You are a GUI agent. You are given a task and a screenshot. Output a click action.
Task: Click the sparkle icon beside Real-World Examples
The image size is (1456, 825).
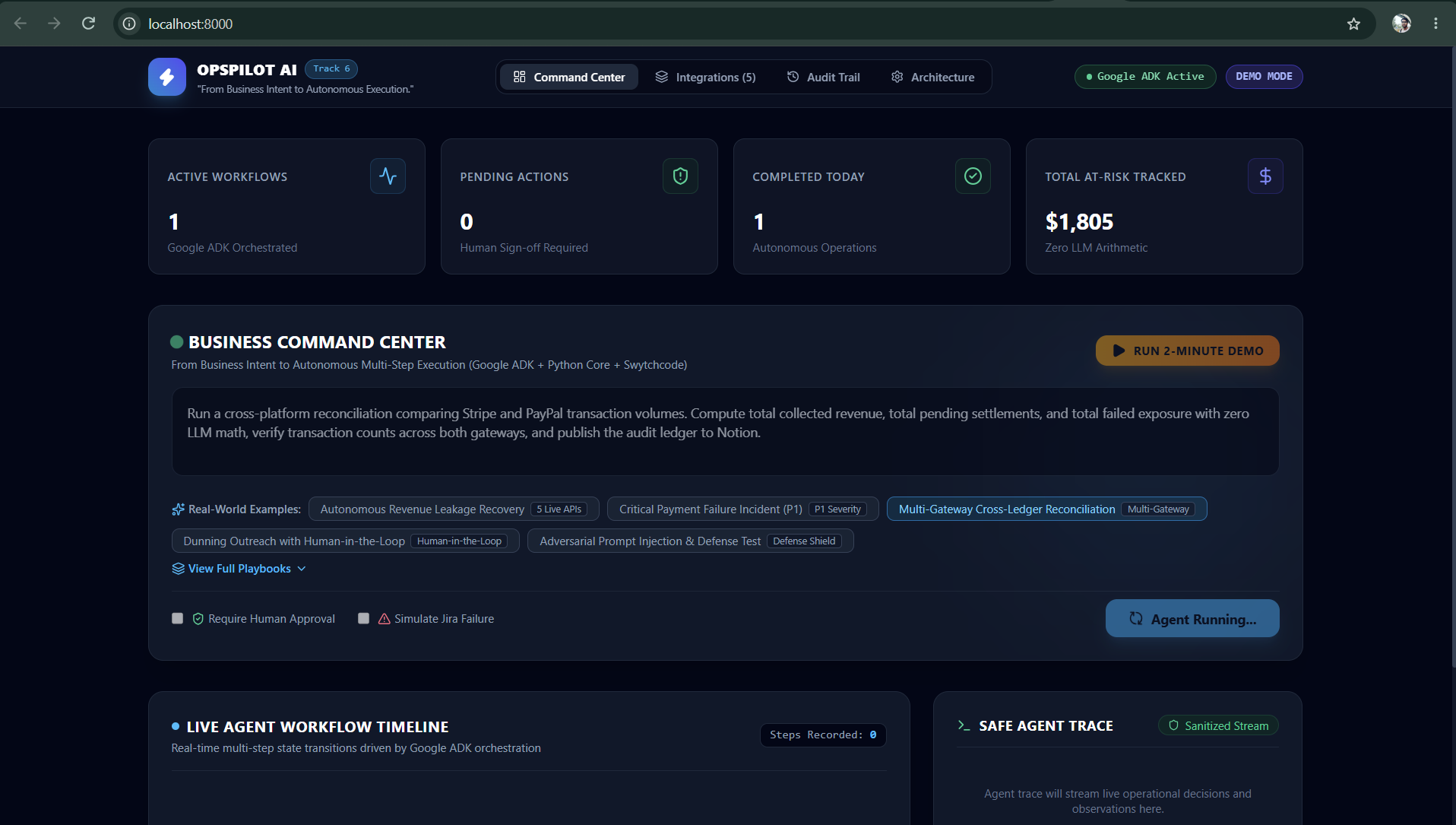tap(178, 509)
